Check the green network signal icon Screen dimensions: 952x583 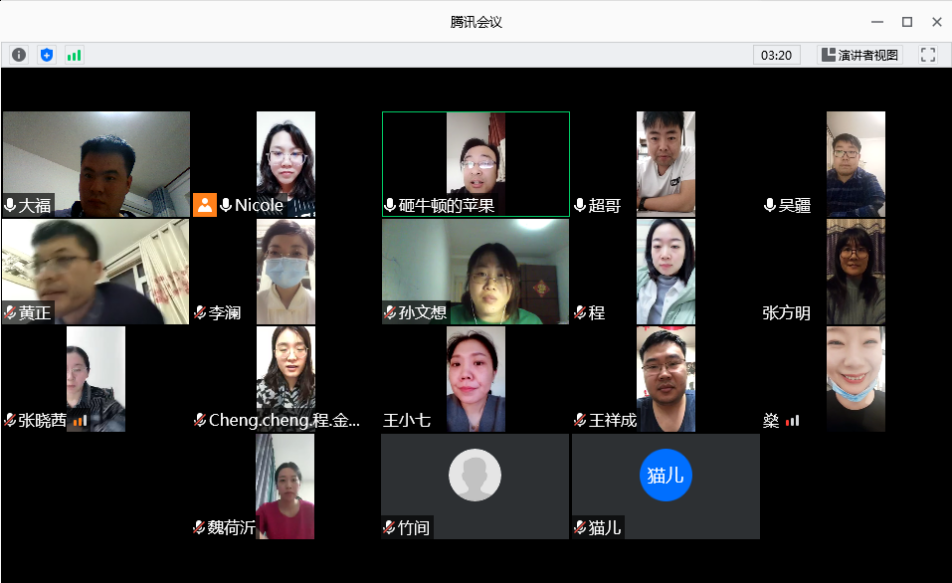pyautogui.click(x=74, y=55)
